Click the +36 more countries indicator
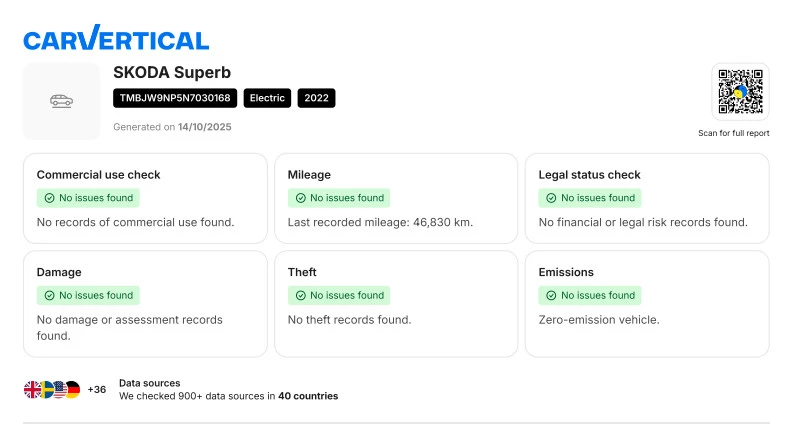The height and width of the screenshot is (430, 790). 97,389
